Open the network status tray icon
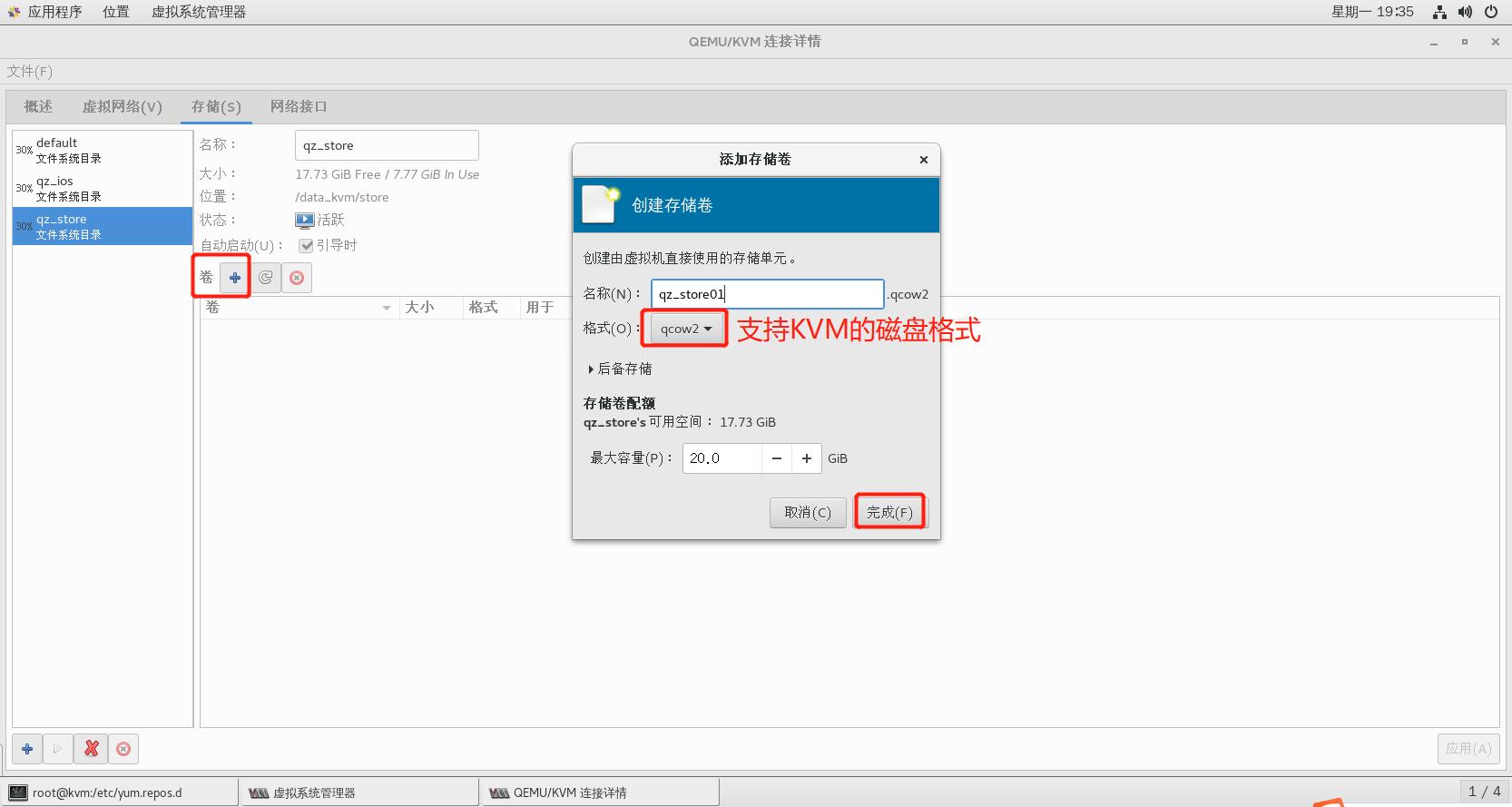 click(1439, 12)
